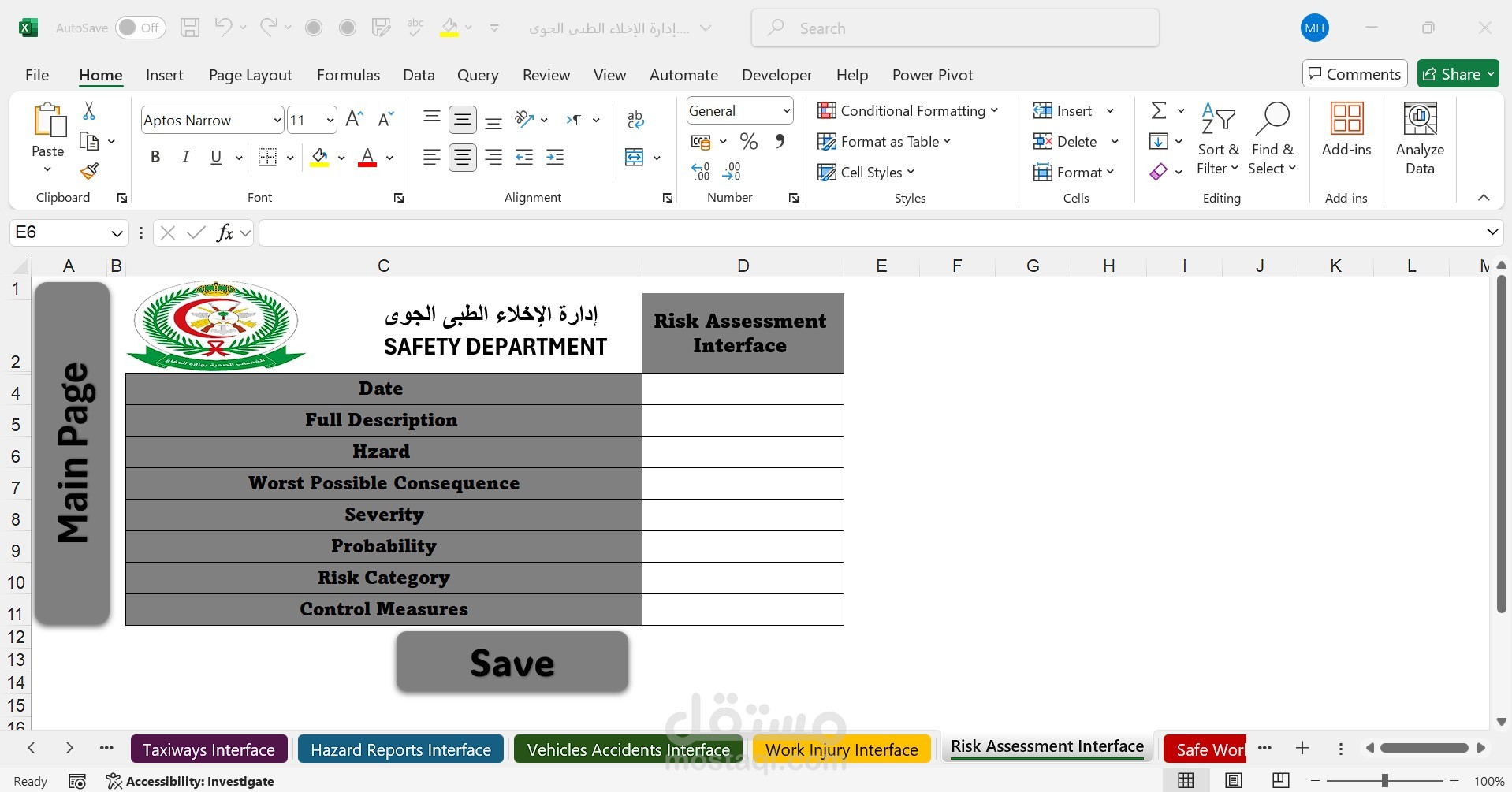Click the Clear eraser icon
1512x792 pixels.
pos(1159,172)
